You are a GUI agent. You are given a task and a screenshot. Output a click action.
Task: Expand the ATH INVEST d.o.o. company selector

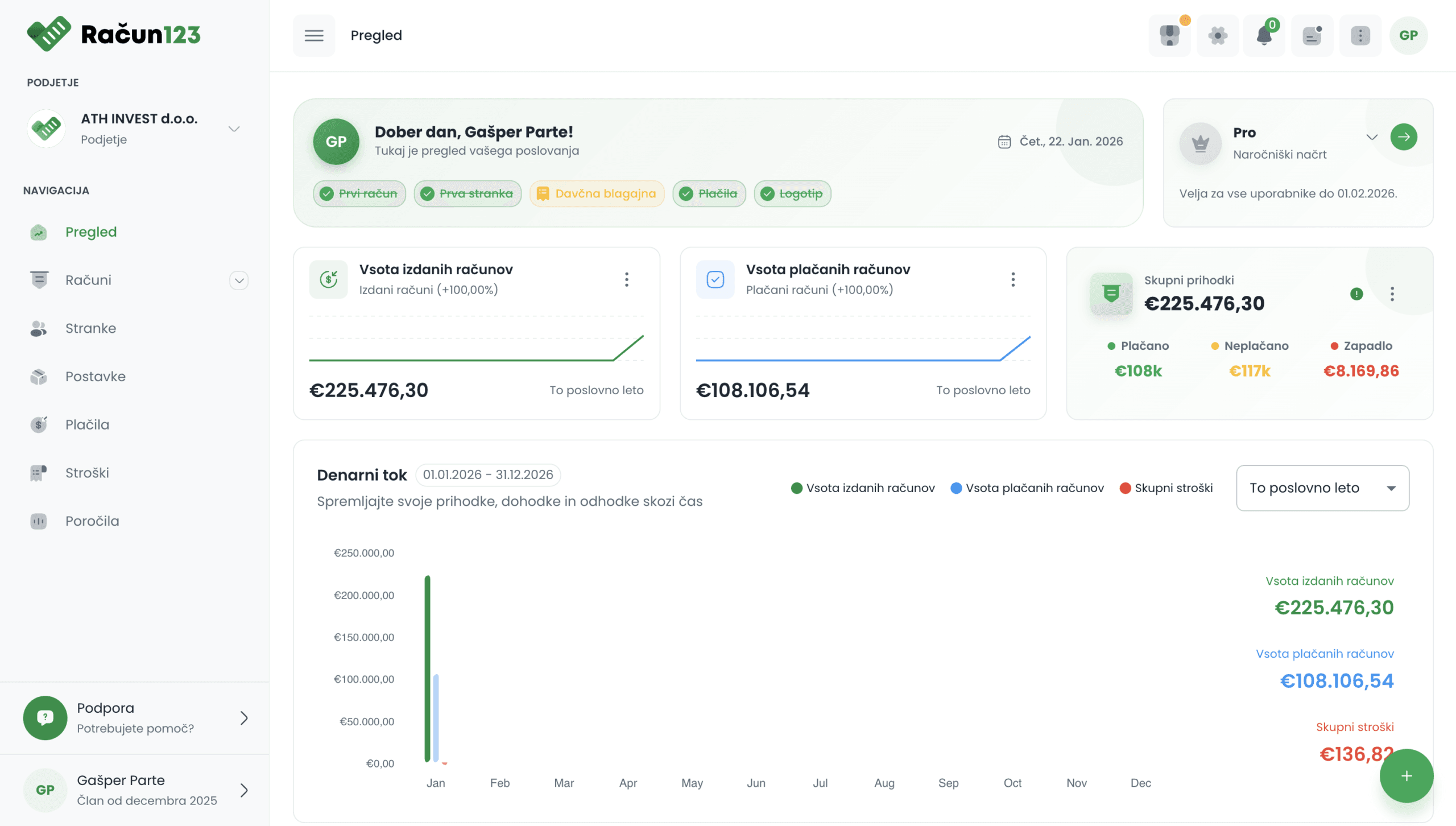click(234, 129)
